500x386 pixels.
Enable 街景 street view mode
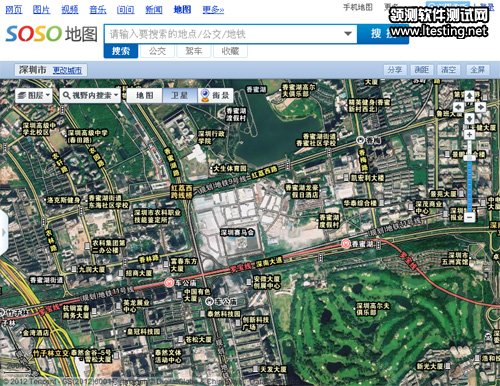click(x=215, y=95)
